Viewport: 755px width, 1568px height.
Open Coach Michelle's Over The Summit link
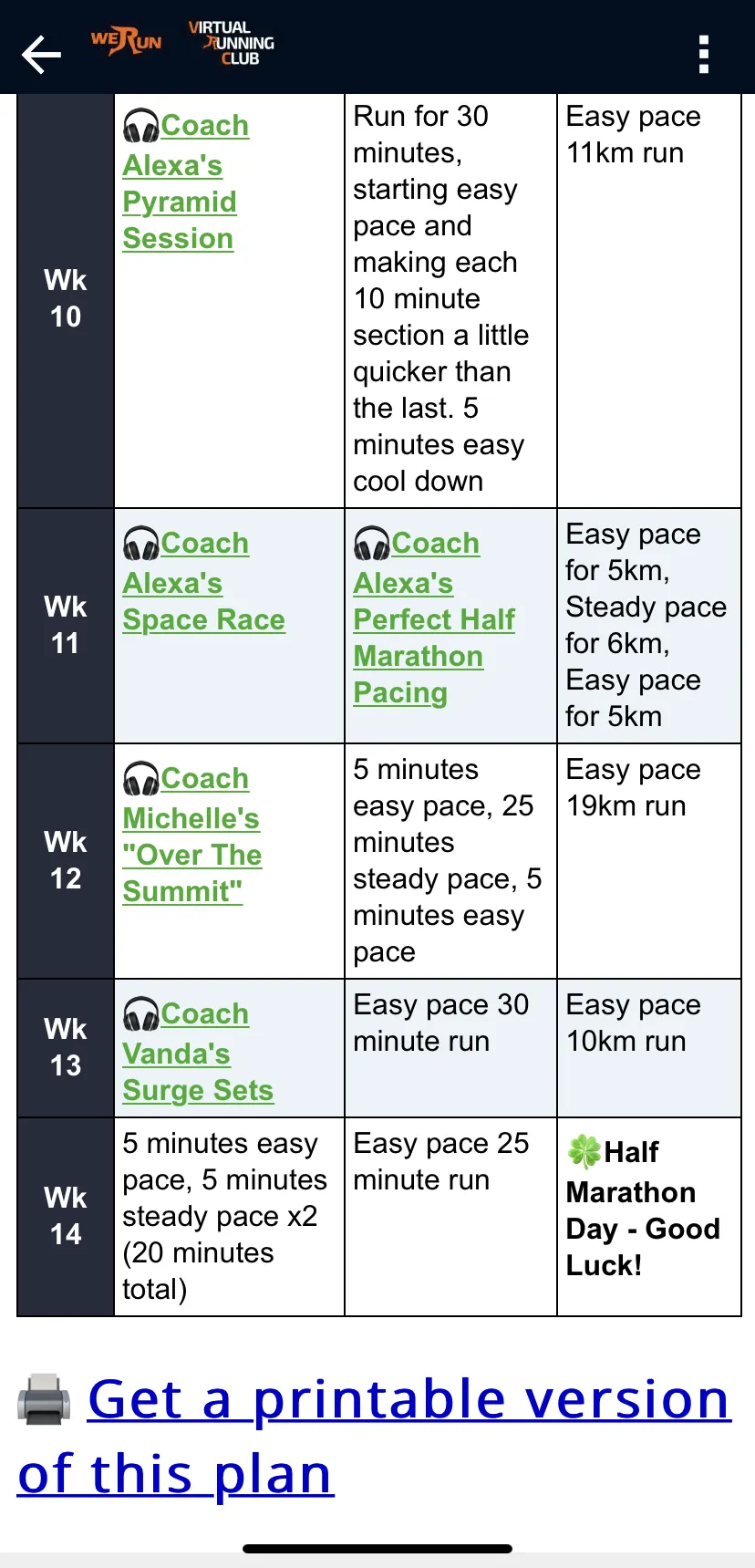click(x=192, y=835)
